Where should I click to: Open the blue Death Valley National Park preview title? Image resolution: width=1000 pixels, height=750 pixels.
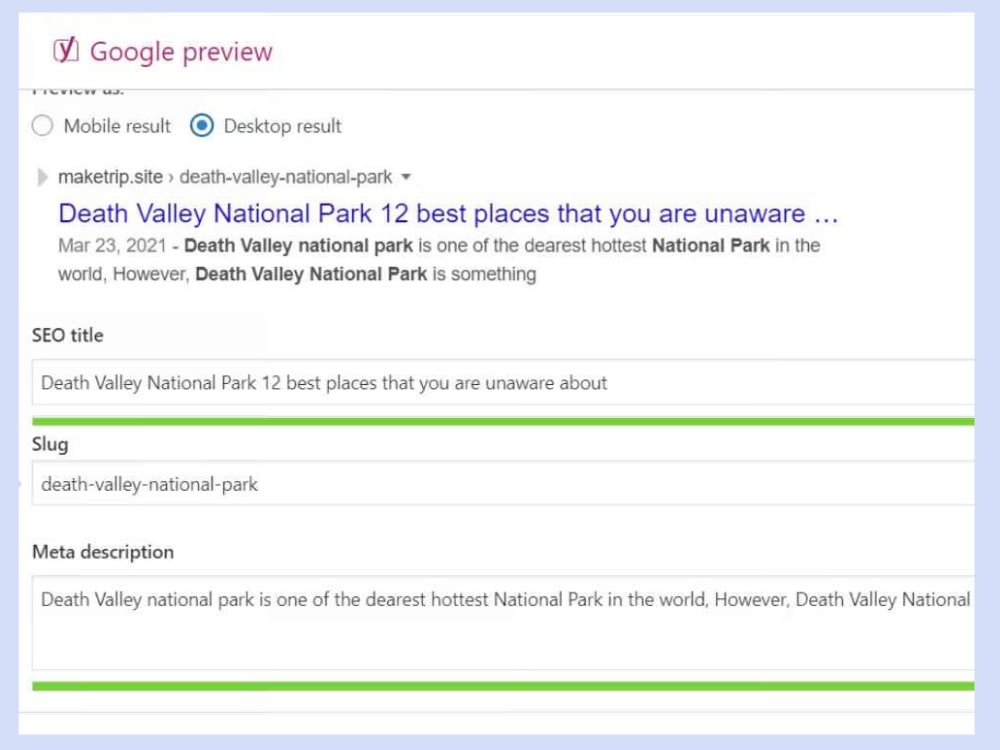(448, 214)
